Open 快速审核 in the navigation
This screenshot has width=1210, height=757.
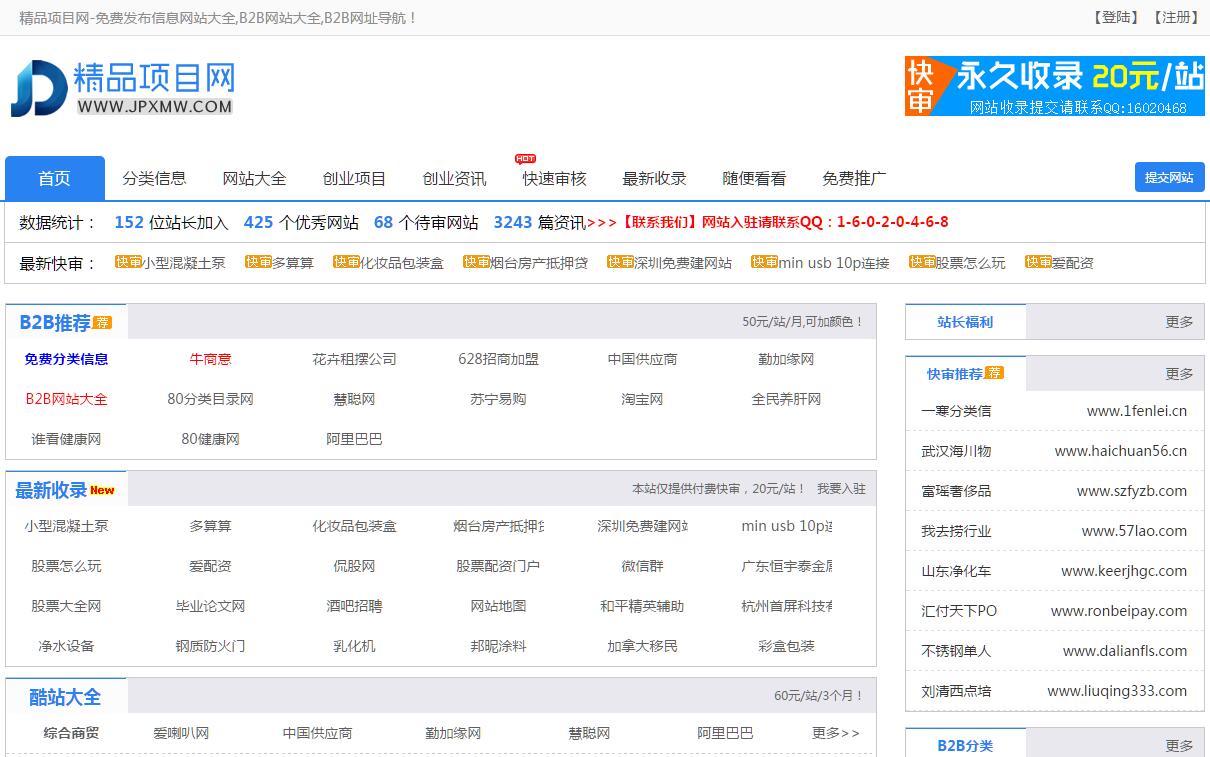[x=554, y=178]
